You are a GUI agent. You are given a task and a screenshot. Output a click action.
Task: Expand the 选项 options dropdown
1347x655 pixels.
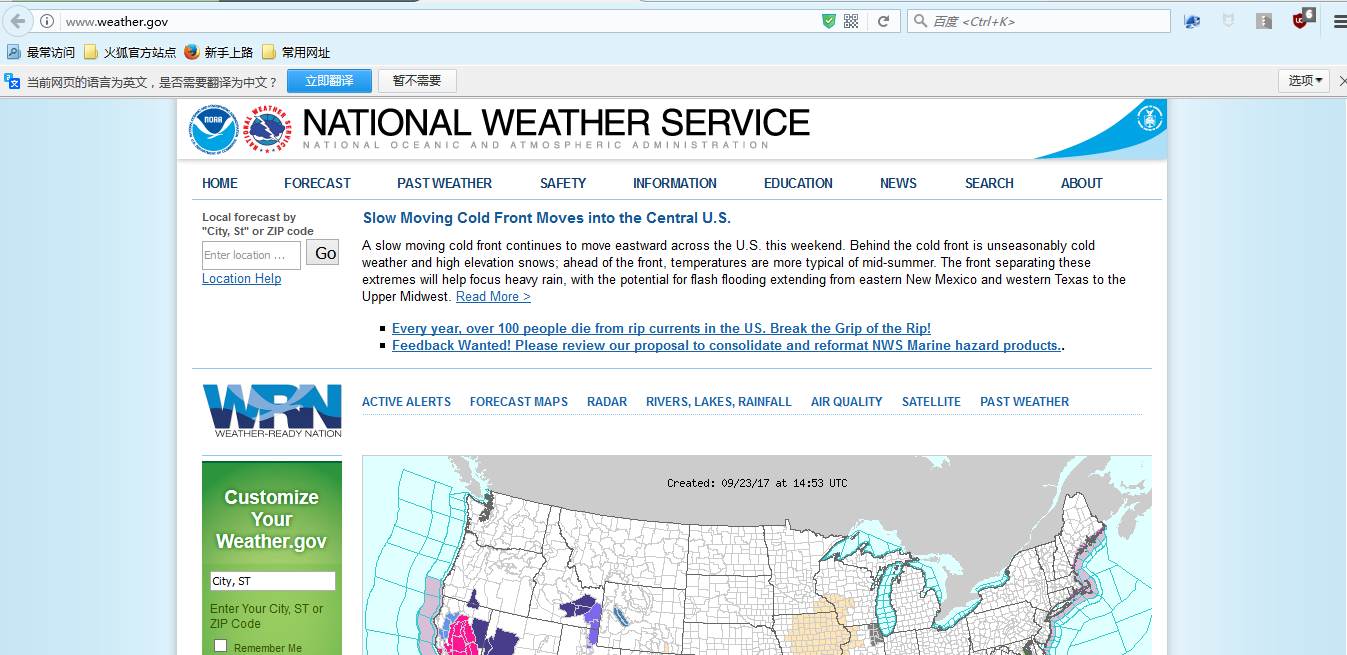pyautogui.click(x=1305, y=81)
